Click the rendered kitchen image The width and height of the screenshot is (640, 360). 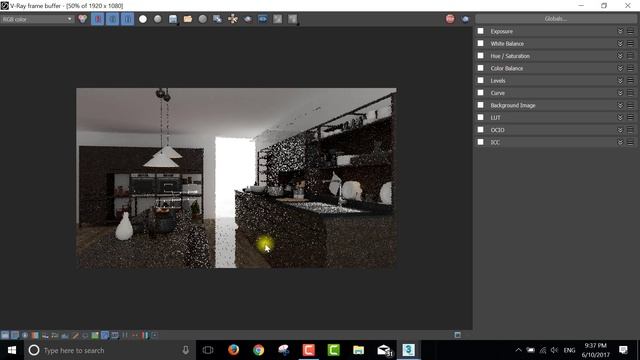(236, 178)
